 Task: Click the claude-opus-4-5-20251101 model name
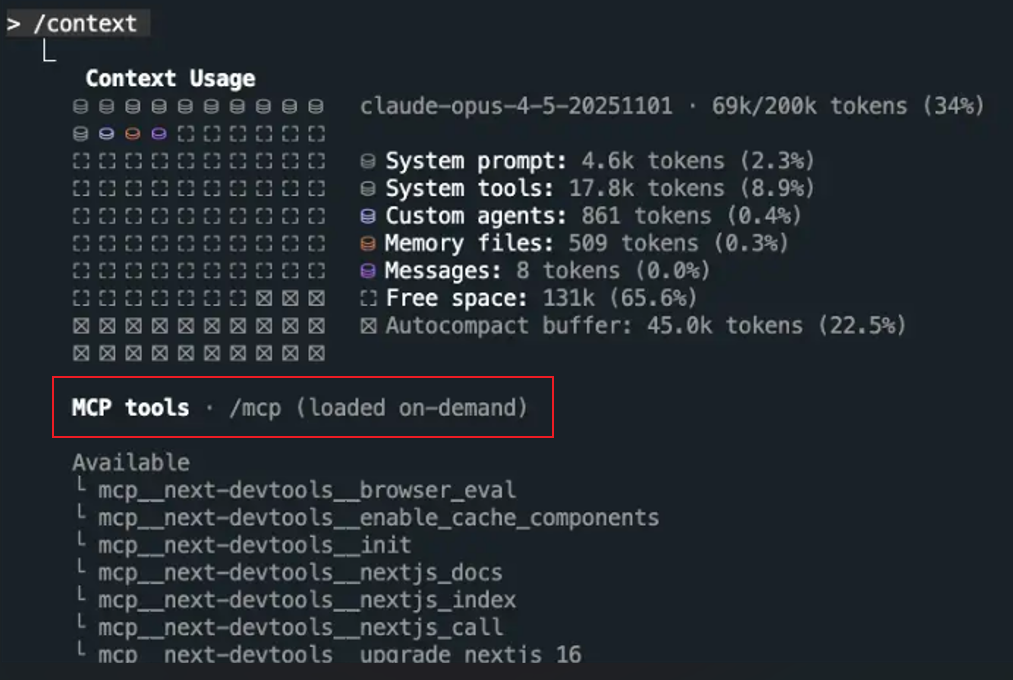click(516, 106)
